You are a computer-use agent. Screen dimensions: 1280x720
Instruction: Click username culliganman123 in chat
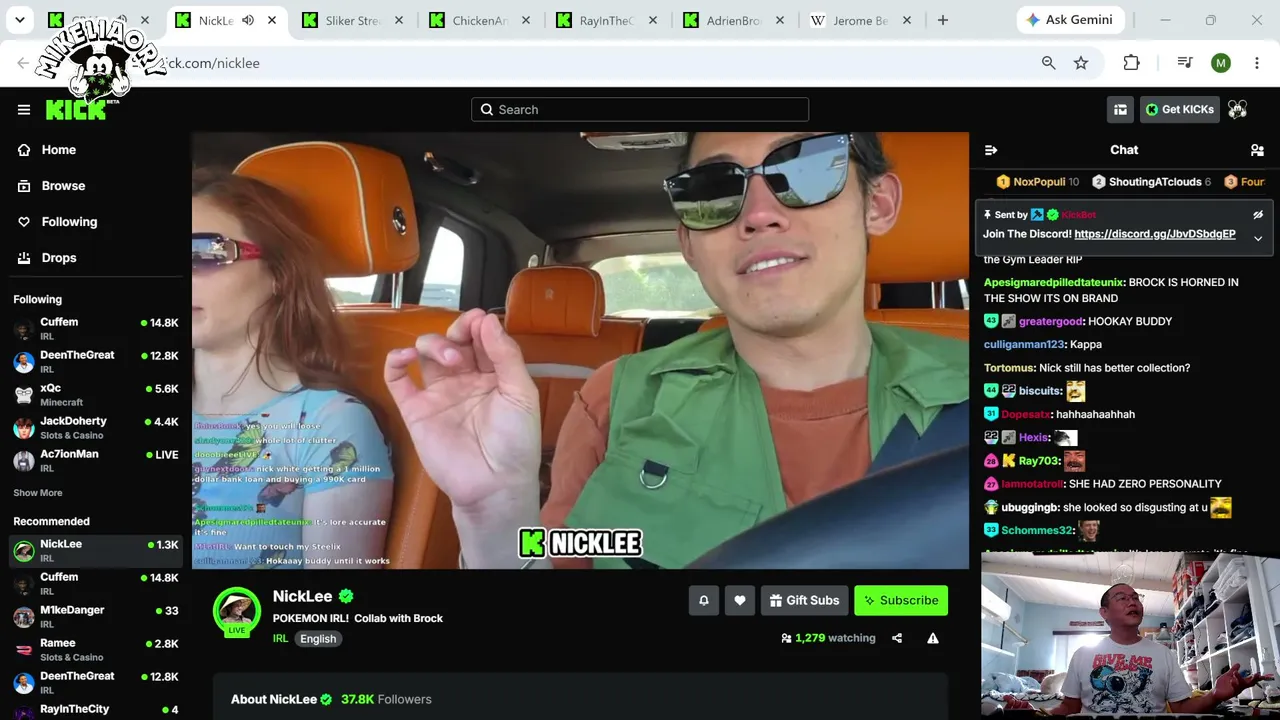point(1025,344)
